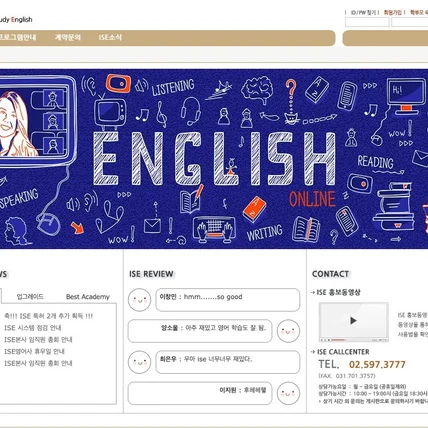Screen dimensions: 428x428
Task: Open news item 축!!! ISE 특허 2개 추가 획득
Action: click(48, 316)
